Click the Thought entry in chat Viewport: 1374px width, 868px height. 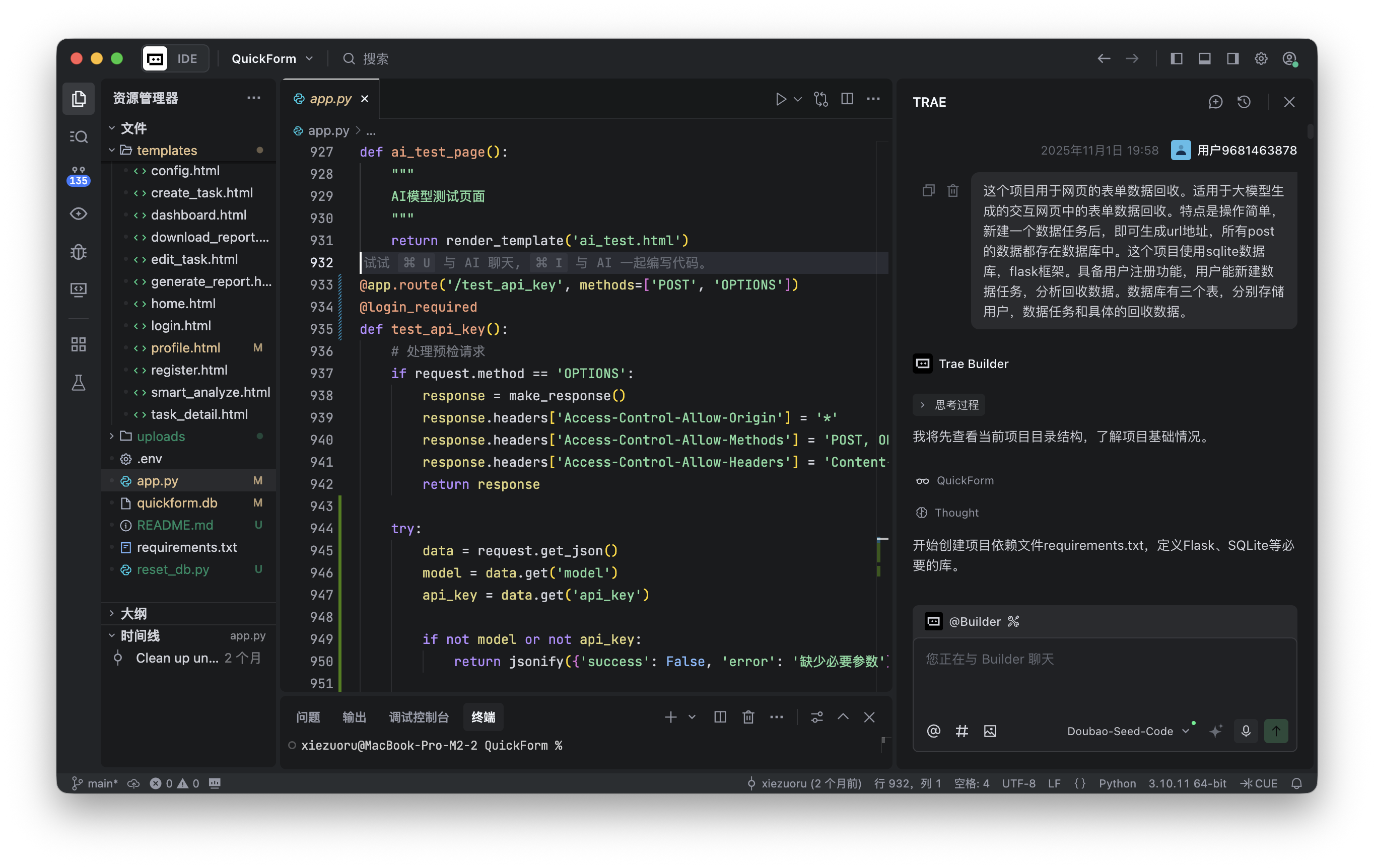point(947,512)
